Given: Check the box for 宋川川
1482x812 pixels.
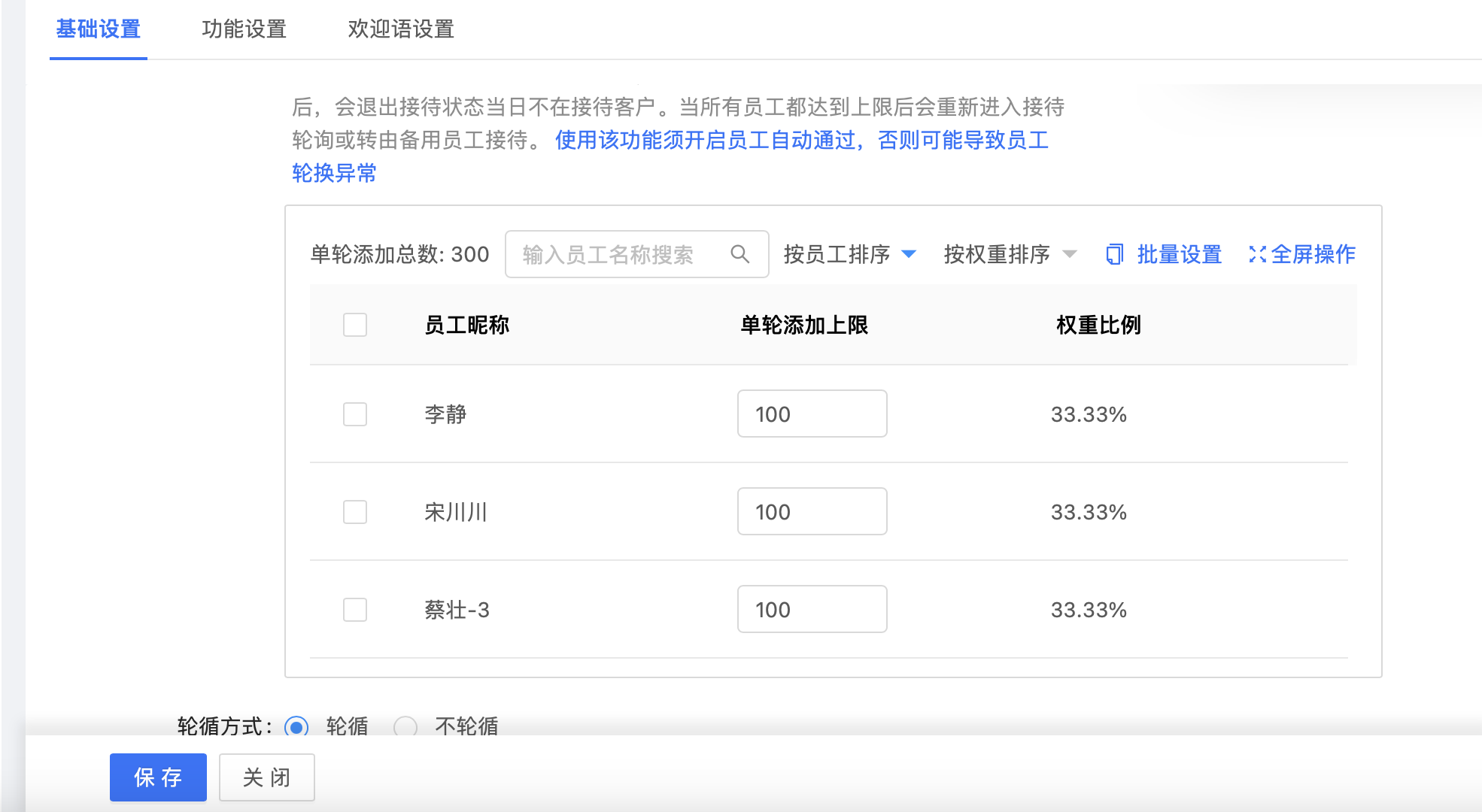Looking at the screenshot, I should tap(355, 512).
